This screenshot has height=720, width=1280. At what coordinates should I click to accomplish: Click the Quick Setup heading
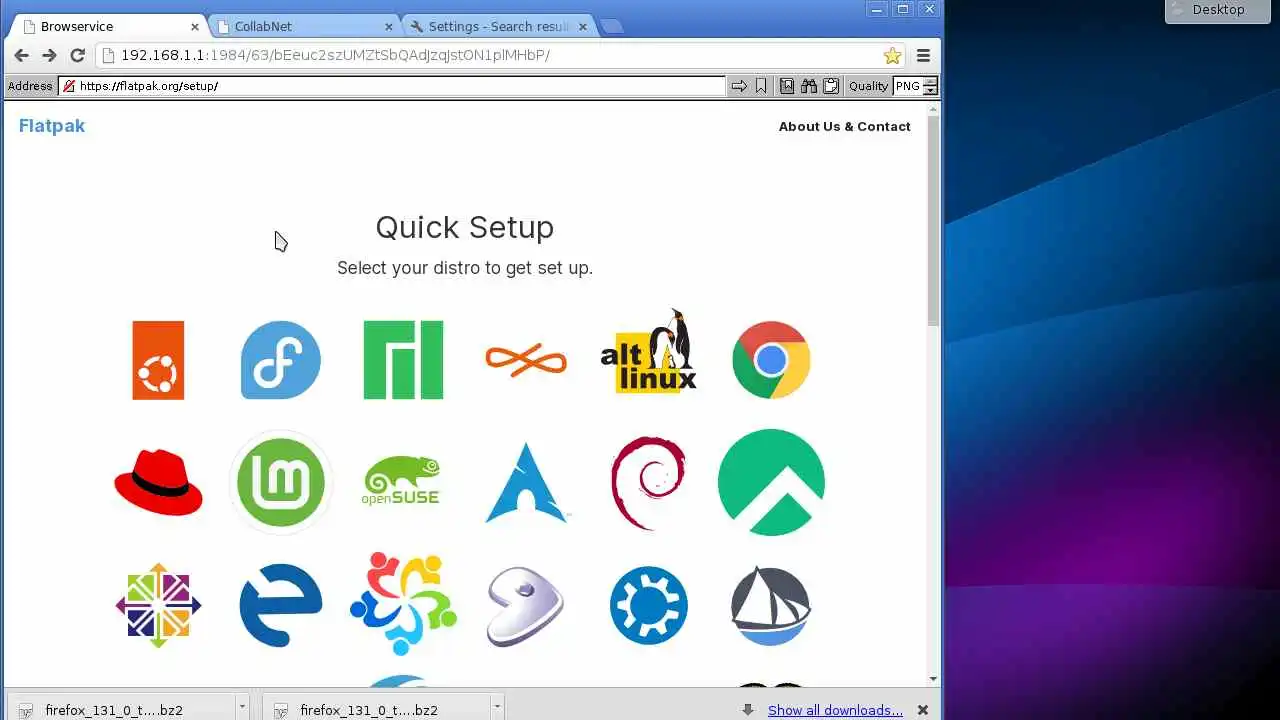pyautogui.click(x=465, y=227)
